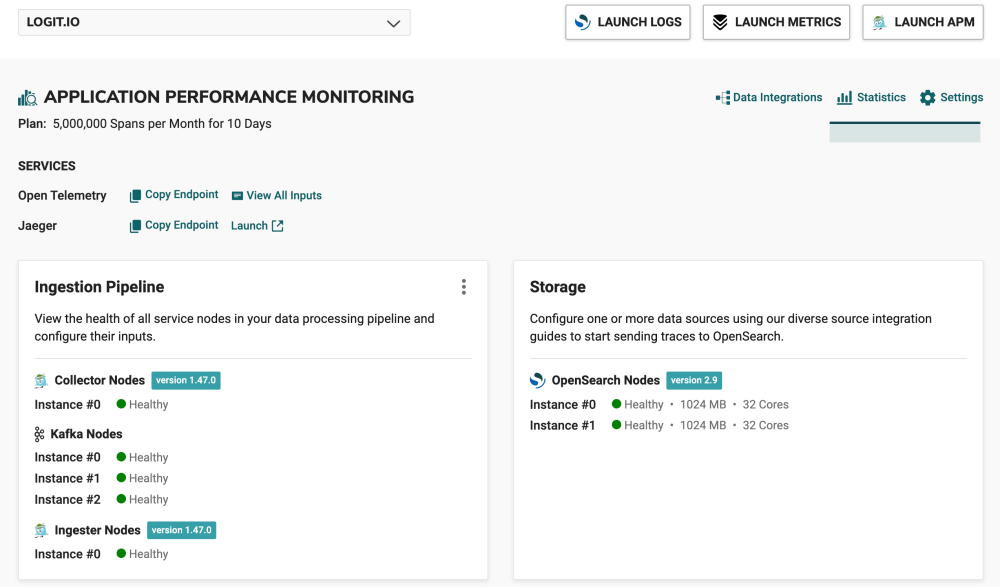Screen dimensions: 1000x587
Task: Click the version 1.47.0 badge on Collector Nodes
Action: [x=187, y=380]
